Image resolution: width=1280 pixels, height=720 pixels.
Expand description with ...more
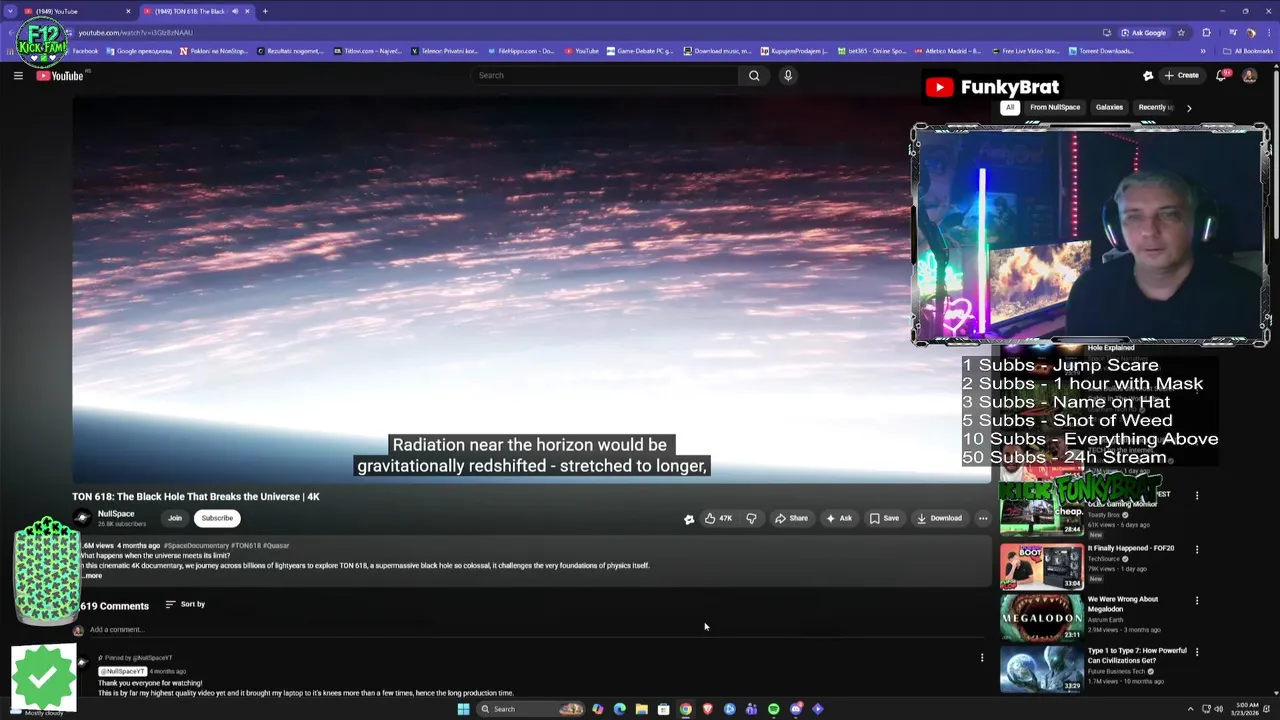[x=92, y=576]
